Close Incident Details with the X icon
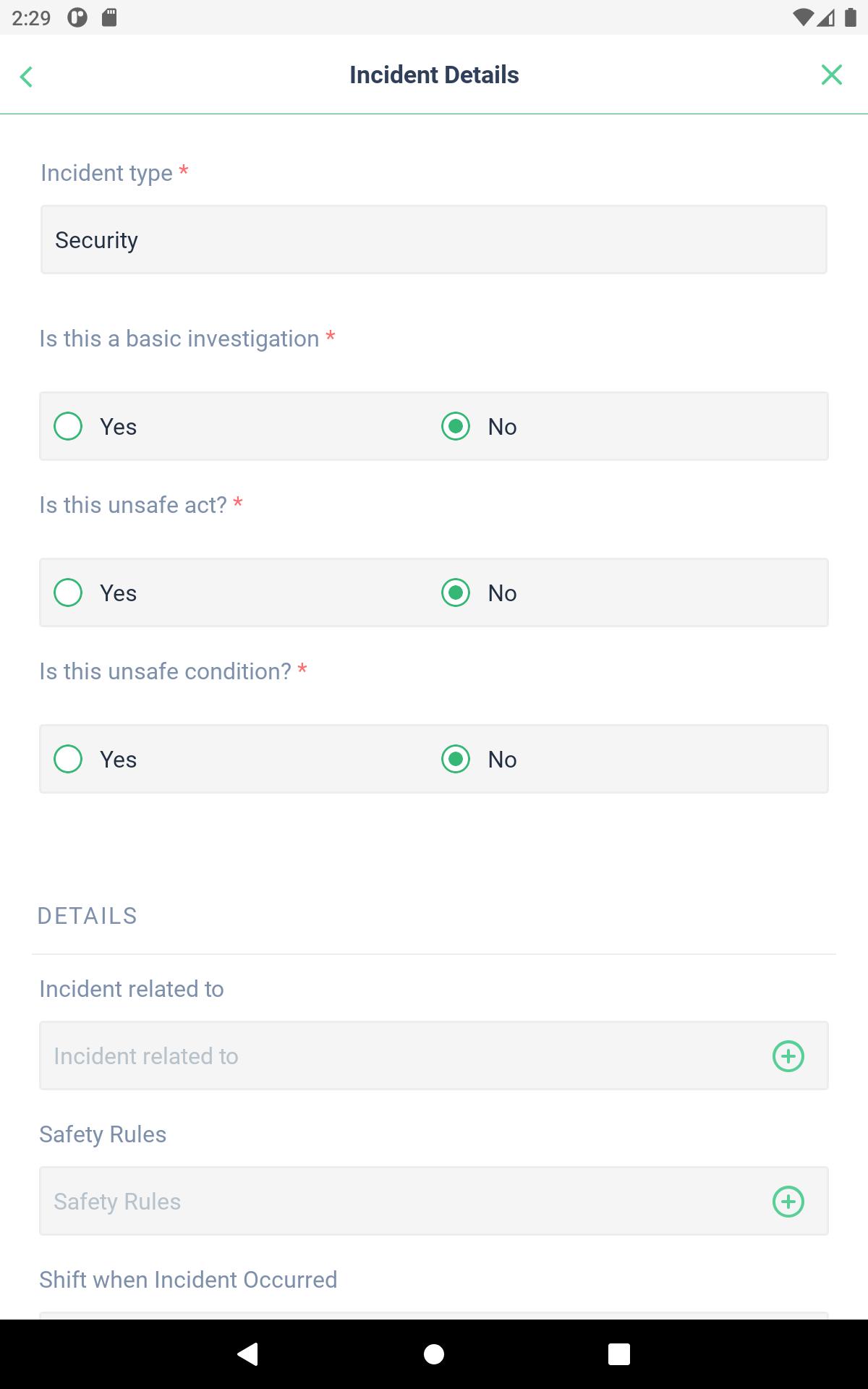Image resolution: width=868 pixels, height=1389 pixels. [x=832, y=75]
